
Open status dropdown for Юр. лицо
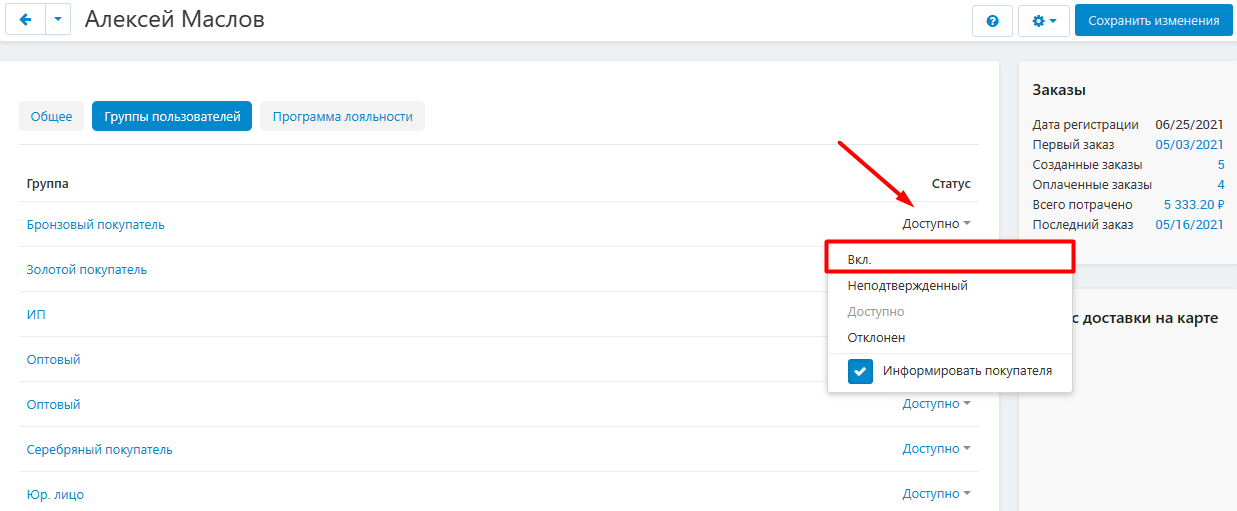[937, 494]
